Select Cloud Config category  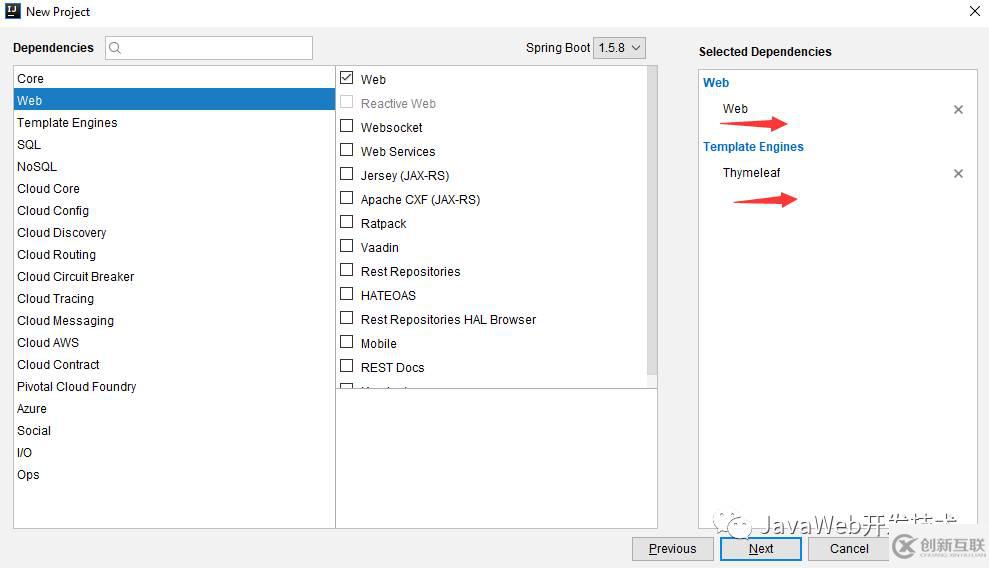pos(174,211)
